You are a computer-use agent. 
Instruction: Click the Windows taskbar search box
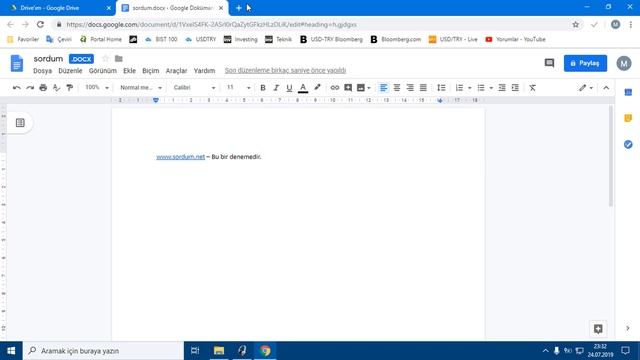103,351
